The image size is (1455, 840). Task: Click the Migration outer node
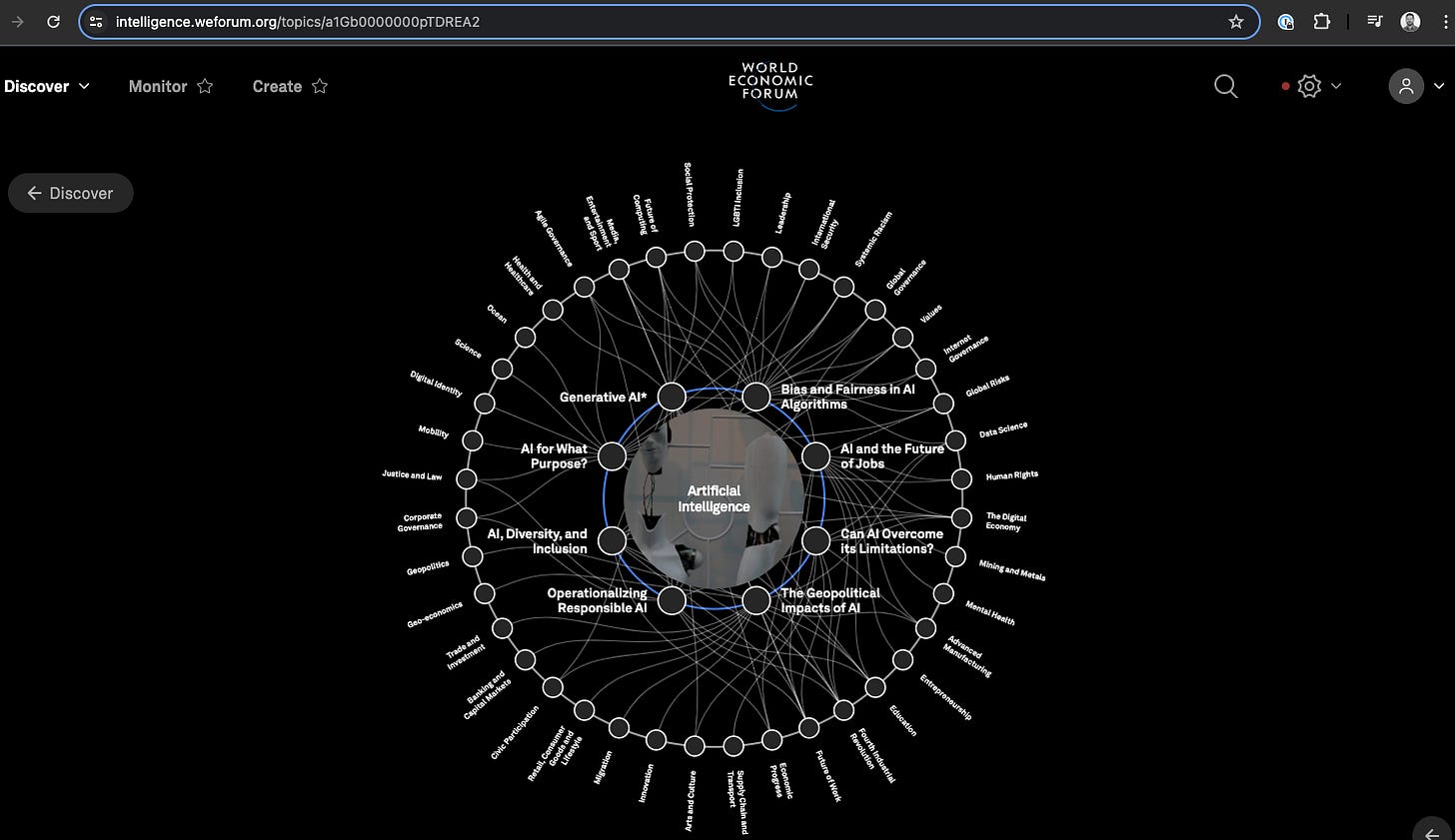620,728
